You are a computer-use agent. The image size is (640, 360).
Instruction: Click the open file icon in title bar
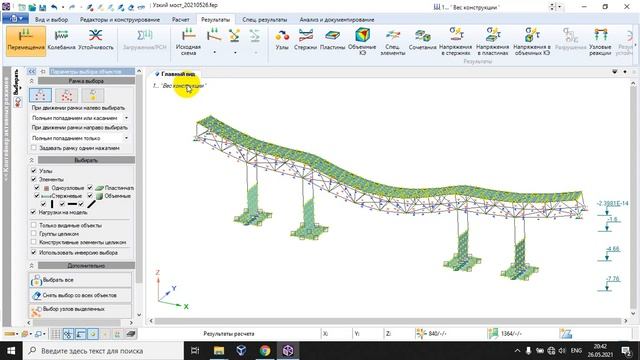coord(32,7)
